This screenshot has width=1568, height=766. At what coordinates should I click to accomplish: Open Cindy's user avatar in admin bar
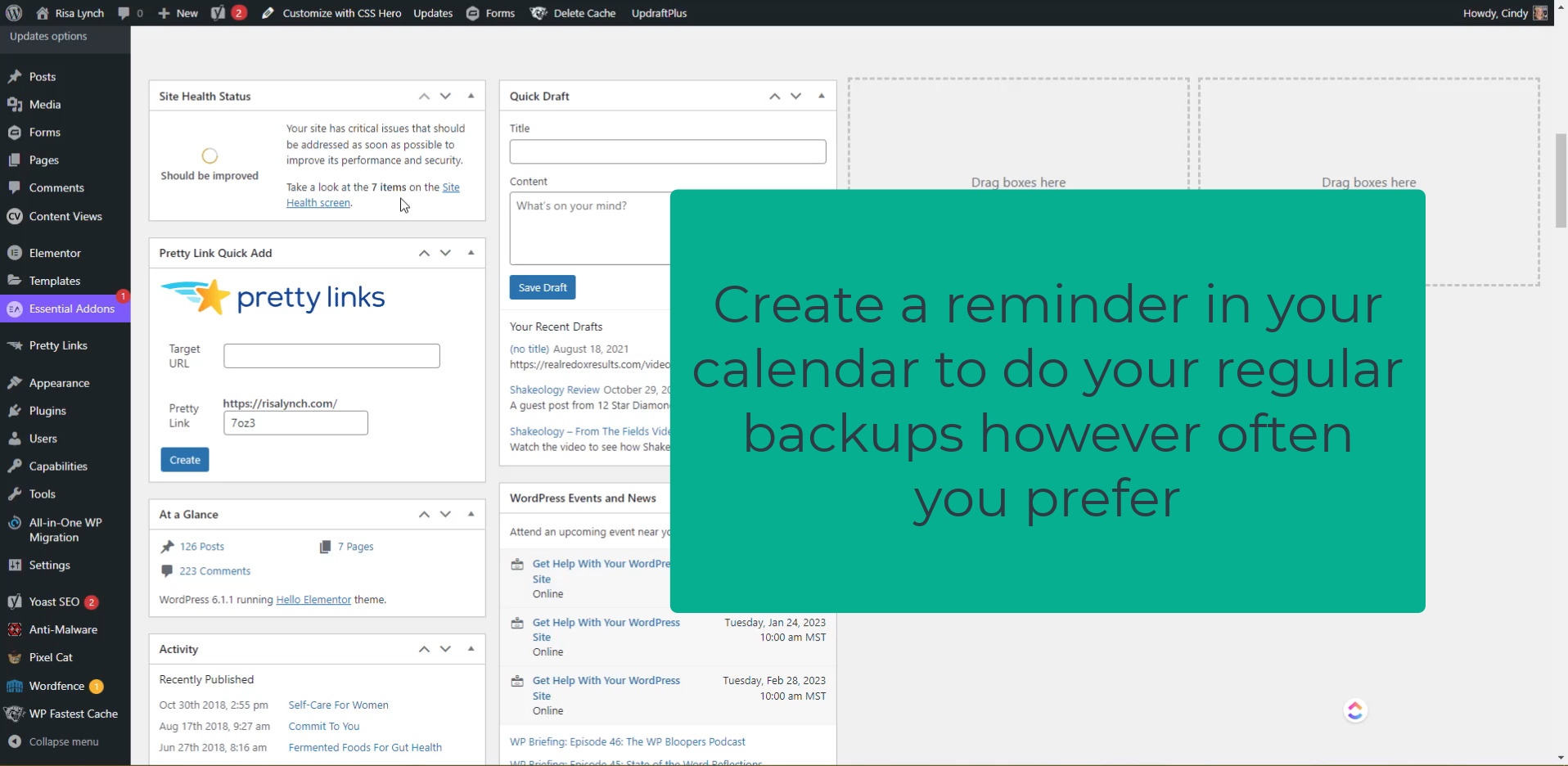point(1540,13)
